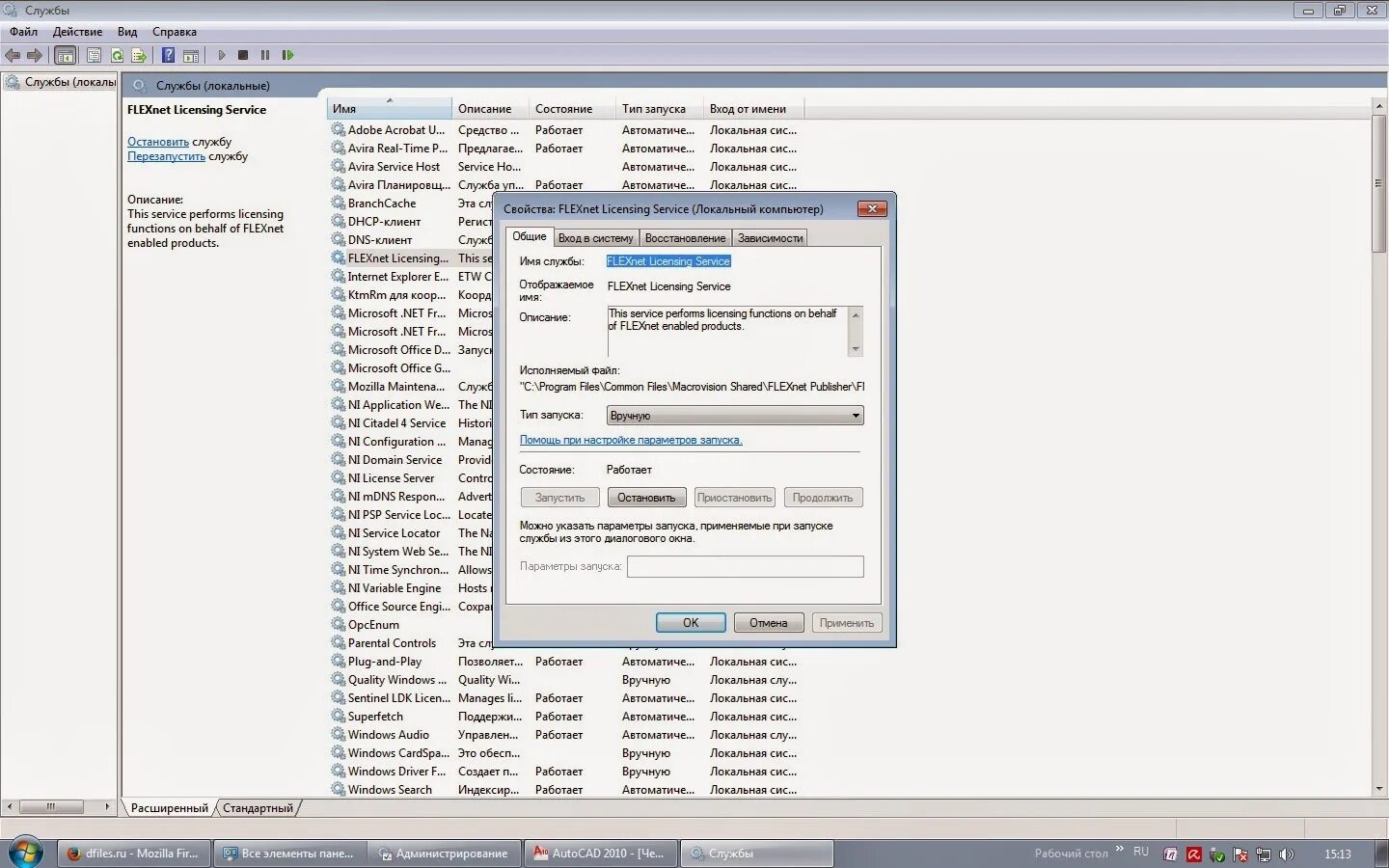1389x868 pixels.
Task: Open the Action menu
Action: pyautogui.click(x=77, y=32)
